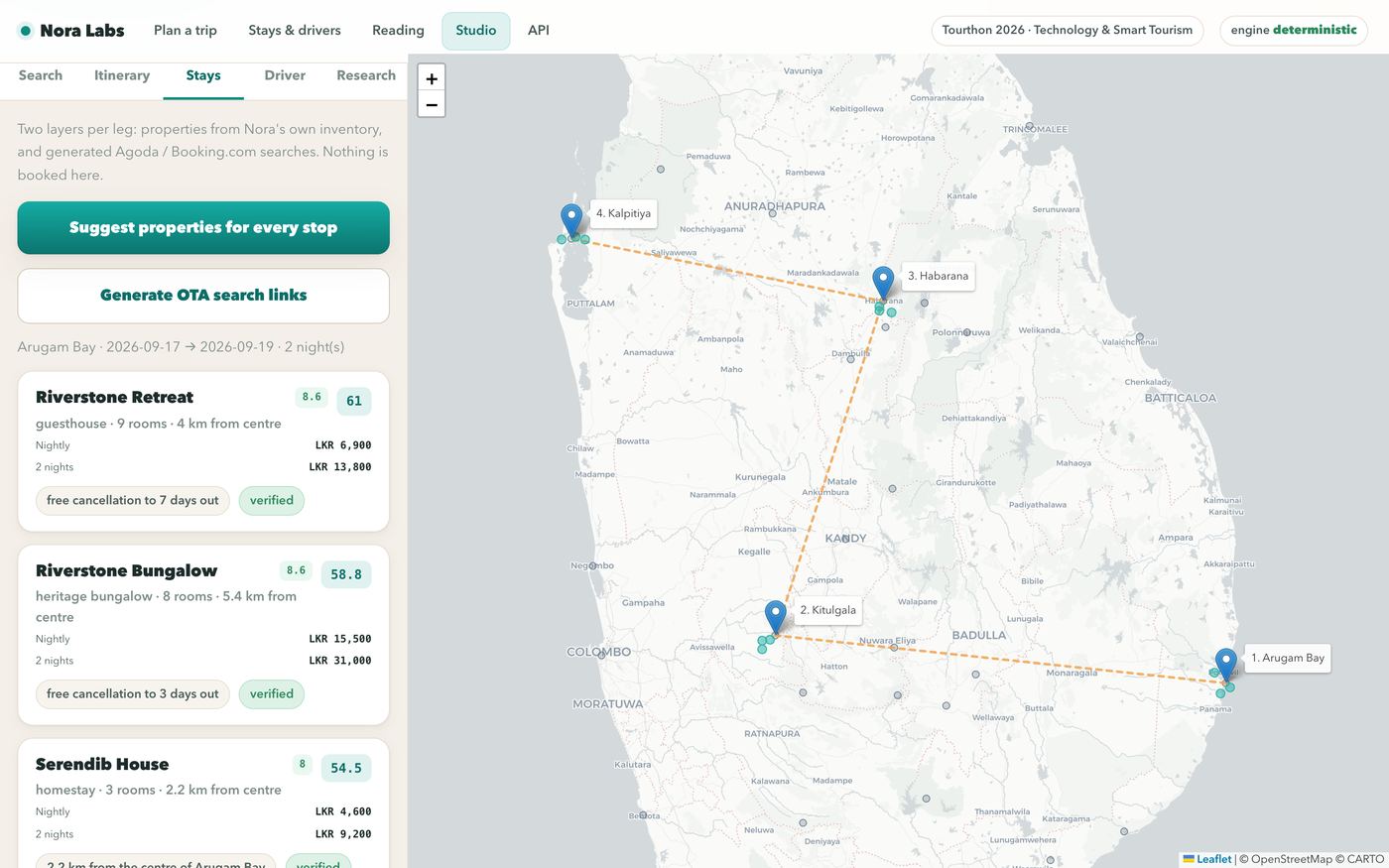Viewport: 1389px width, 868px height.
Task: Click the 4. Kalpitiya map label
Action: pyautogui.click(x=623, y=213)
